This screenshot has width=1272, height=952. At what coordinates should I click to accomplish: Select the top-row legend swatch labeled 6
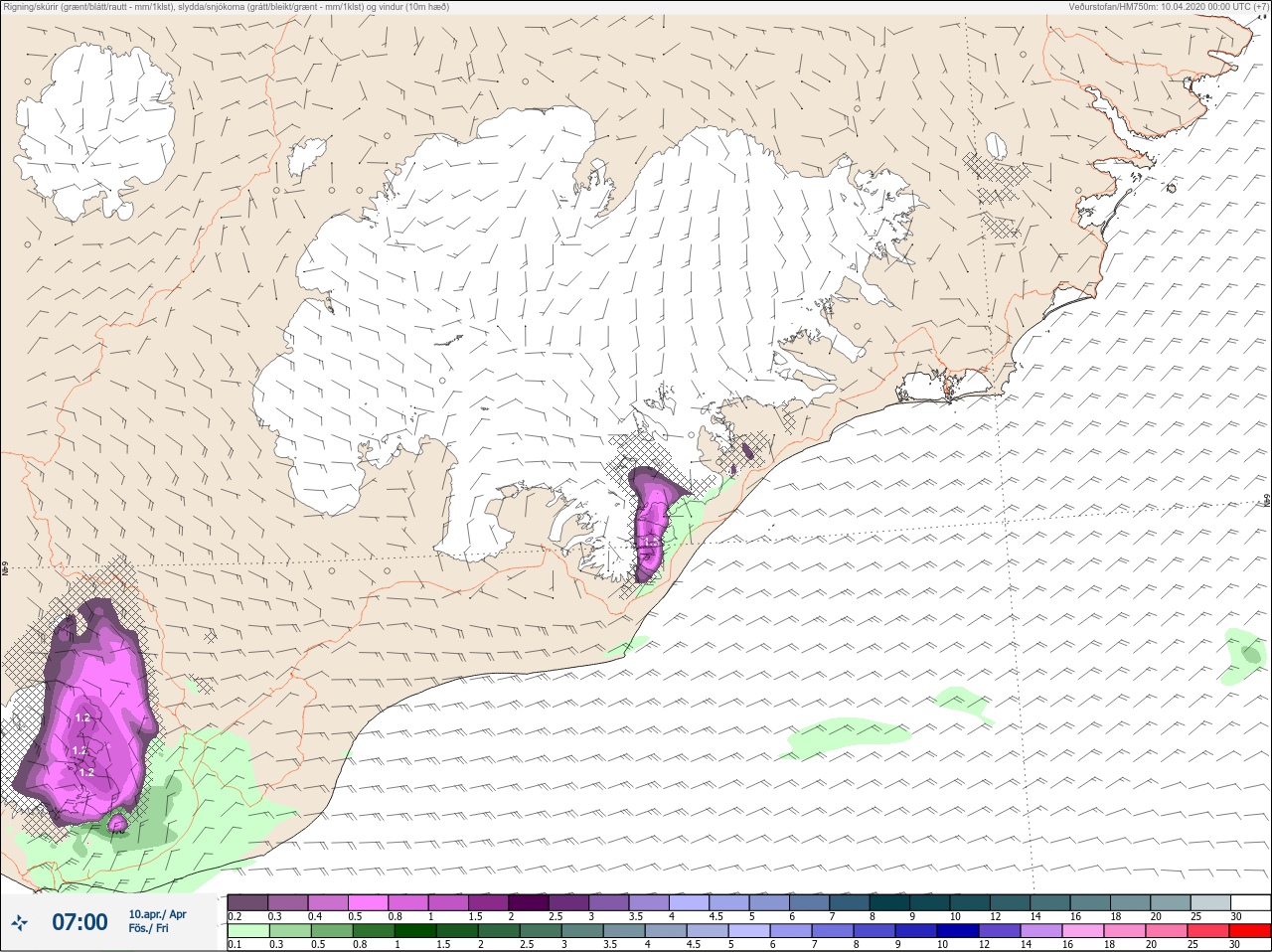click(x=809, y=902)
